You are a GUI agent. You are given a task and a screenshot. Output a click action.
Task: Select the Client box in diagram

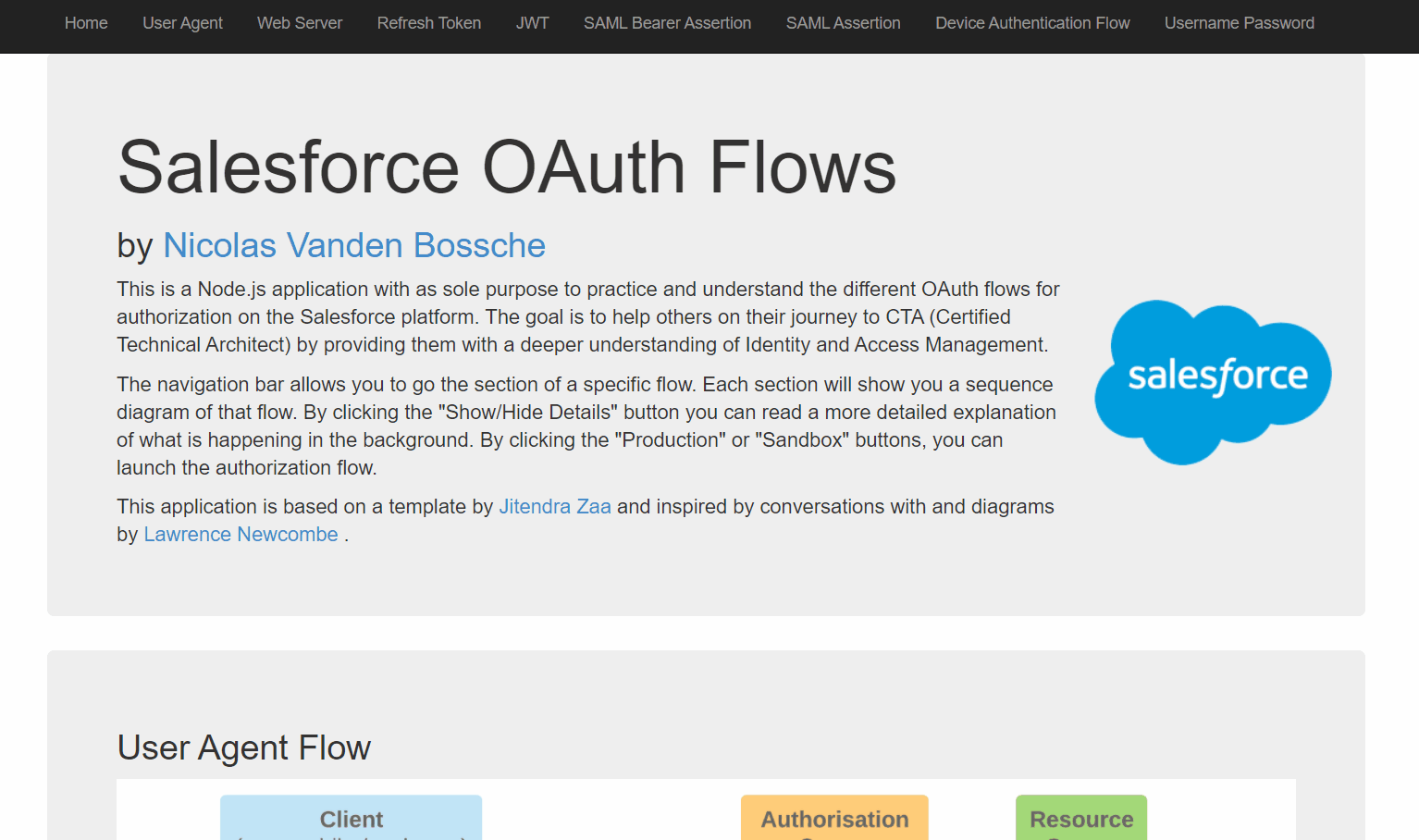click(352, 818)
